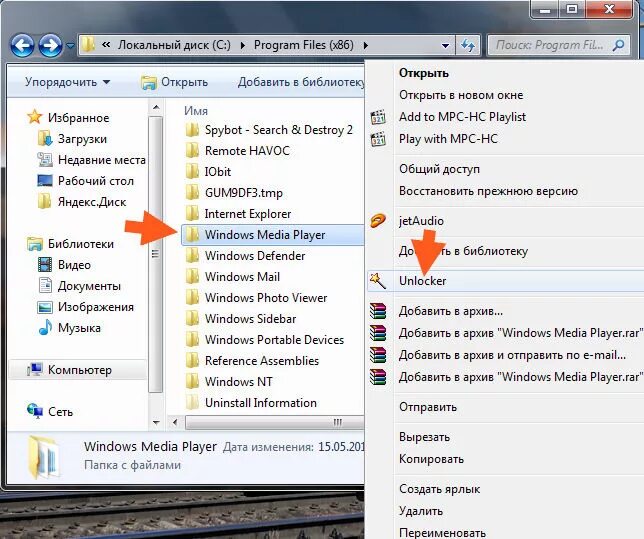Expand arrow after Локальный диск (C:) breadcrumb

click(x=243, y=45)
